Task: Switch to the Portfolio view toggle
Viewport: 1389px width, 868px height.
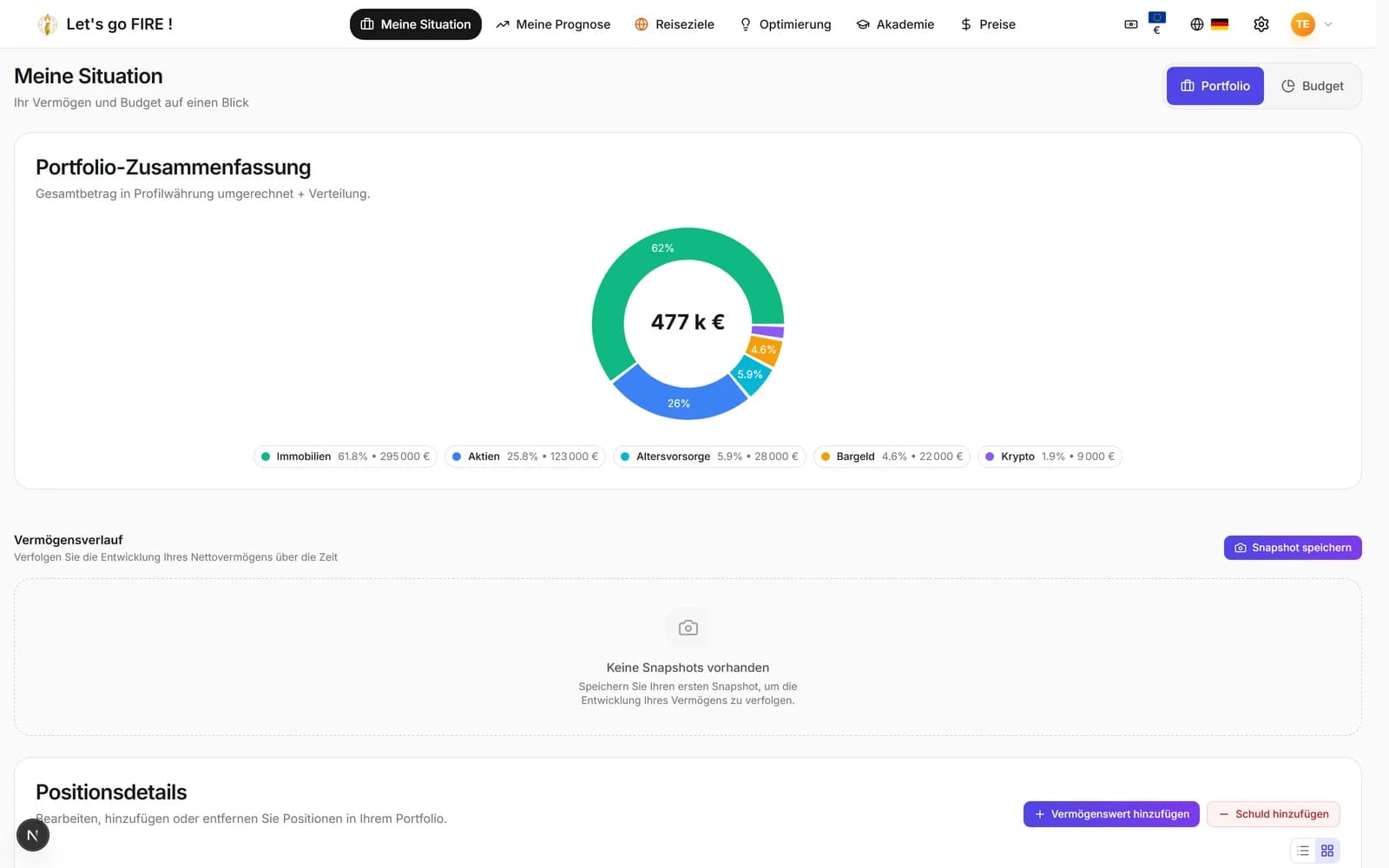Action: pos(1215,86)
